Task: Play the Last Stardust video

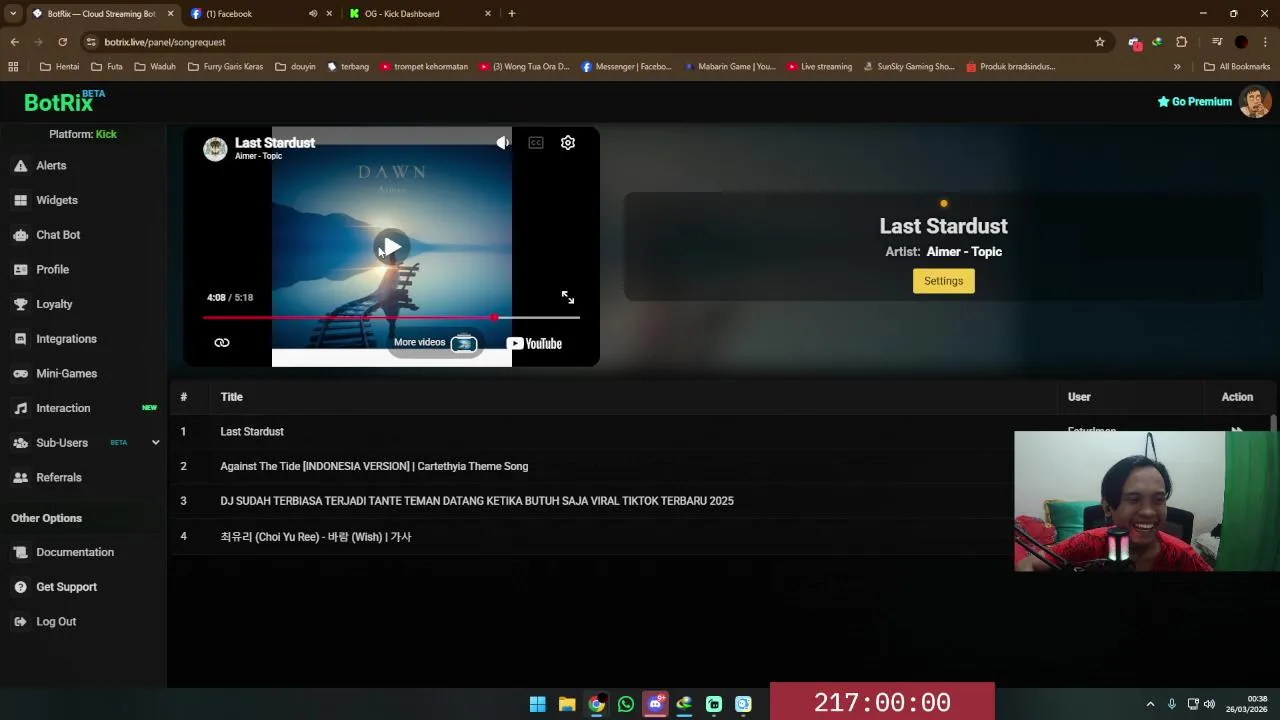Action: [x=392, y=247]
